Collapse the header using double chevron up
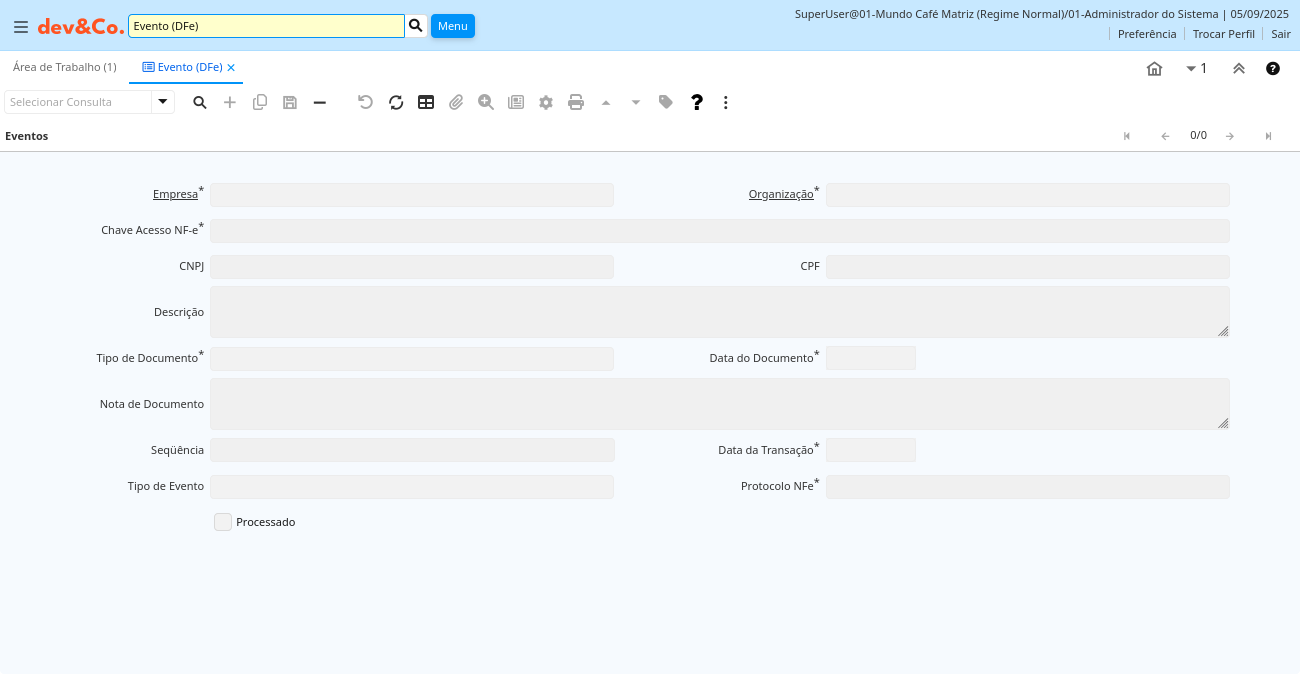The width and height of the screenshot is (1300, 674). 1238,69
